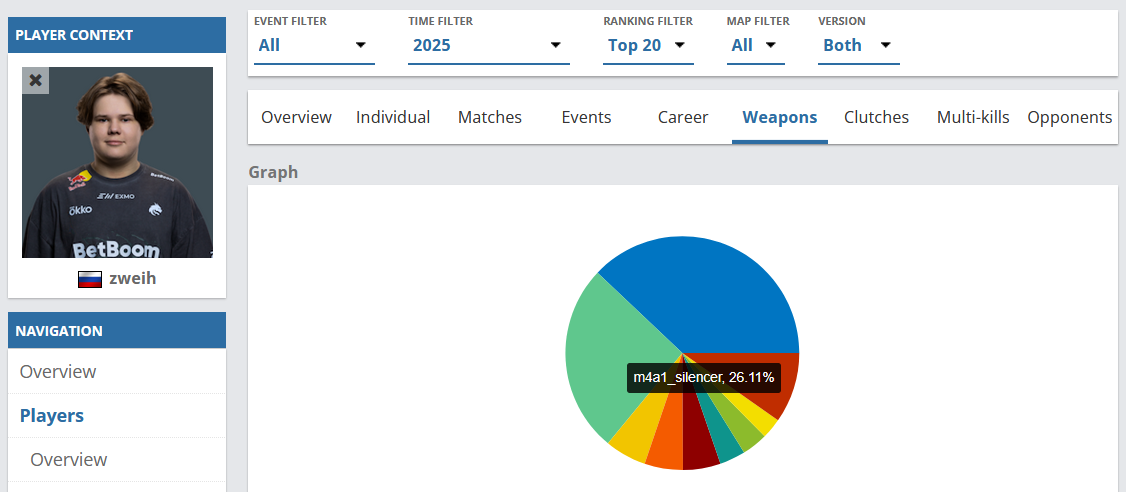Viewport: 1126px width, 492px height.
Task: Switch to the Matches tab
Action: point(490,117)
